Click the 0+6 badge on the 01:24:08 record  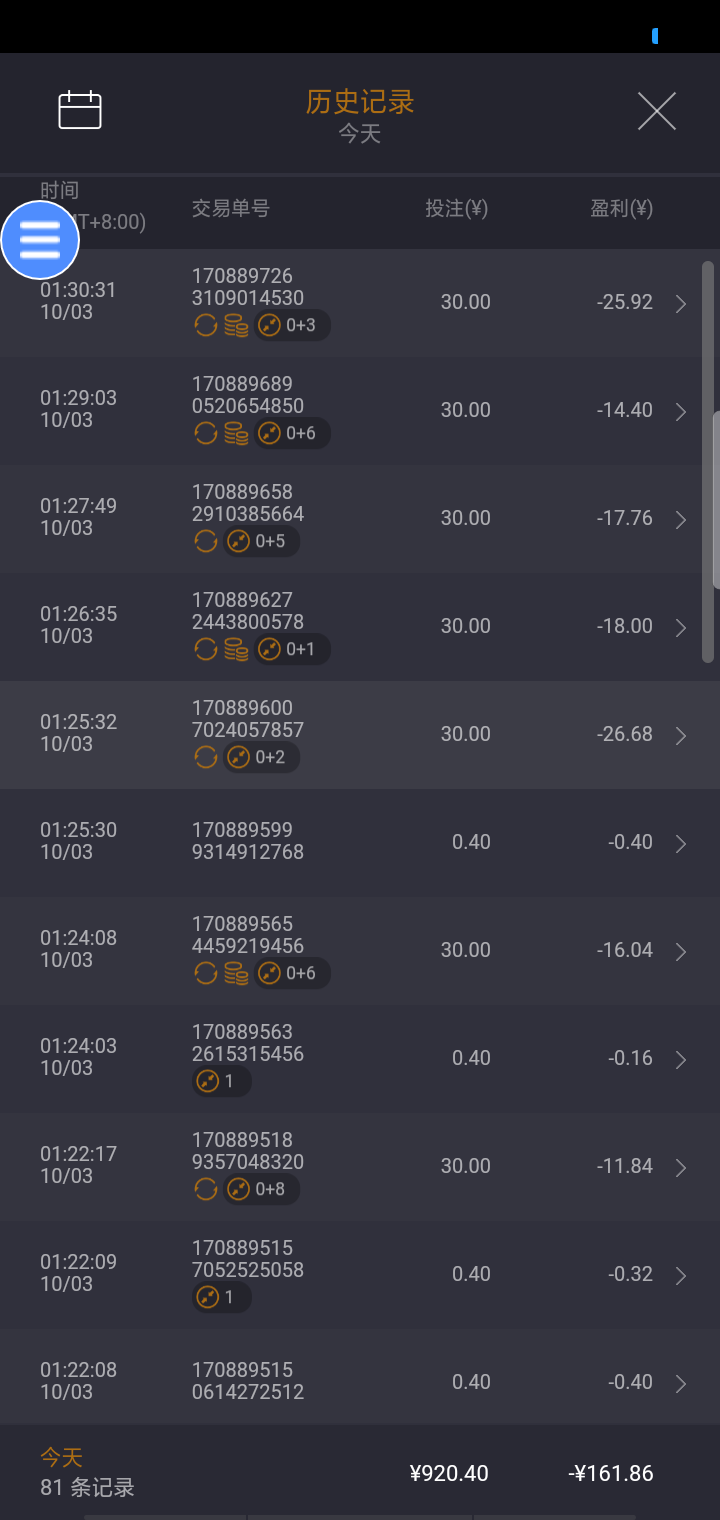(x=292, y=973)
